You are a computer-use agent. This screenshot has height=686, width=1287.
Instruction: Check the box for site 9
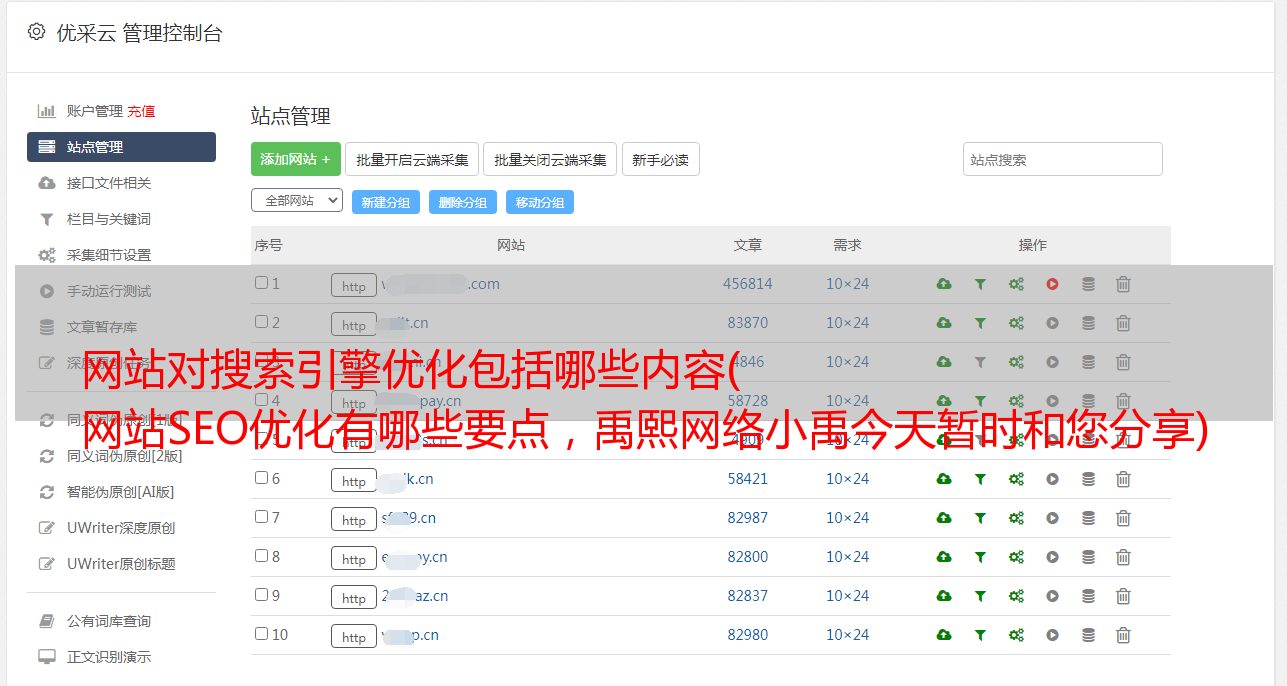pyautogui.click(x=261, y=595)
